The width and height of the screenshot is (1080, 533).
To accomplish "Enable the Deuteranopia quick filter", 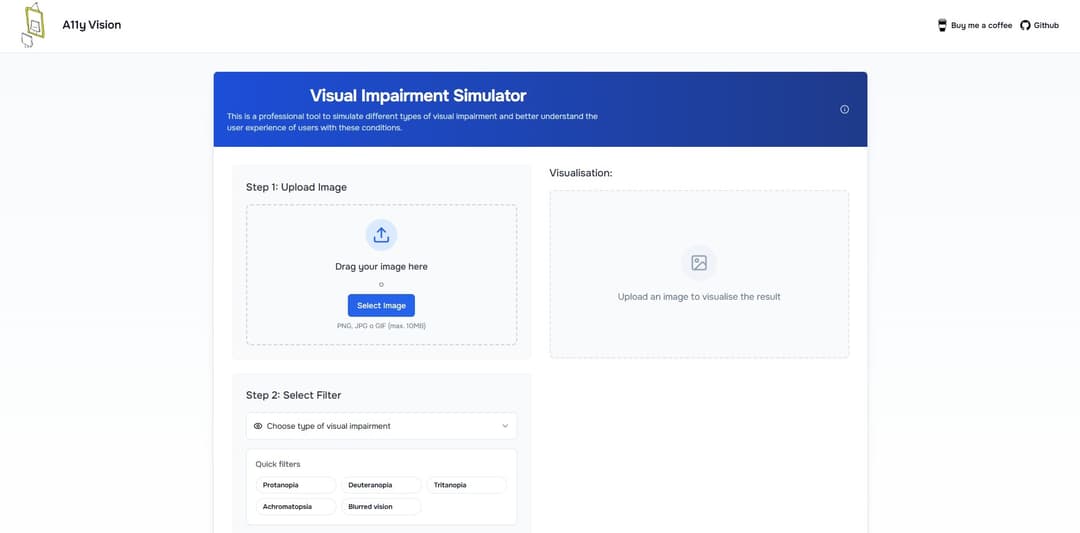I will 380,485.
